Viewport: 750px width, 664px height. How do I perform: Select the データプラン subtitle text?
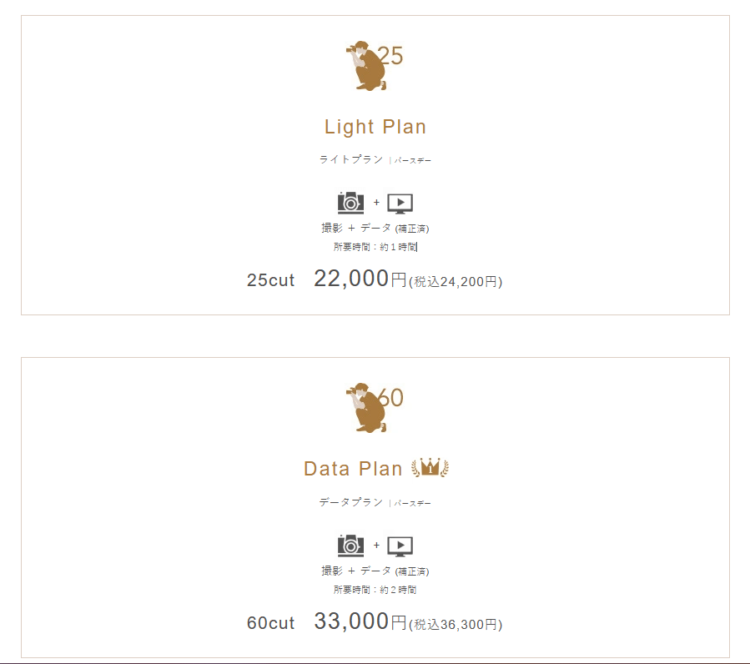(x=351, y=502)
